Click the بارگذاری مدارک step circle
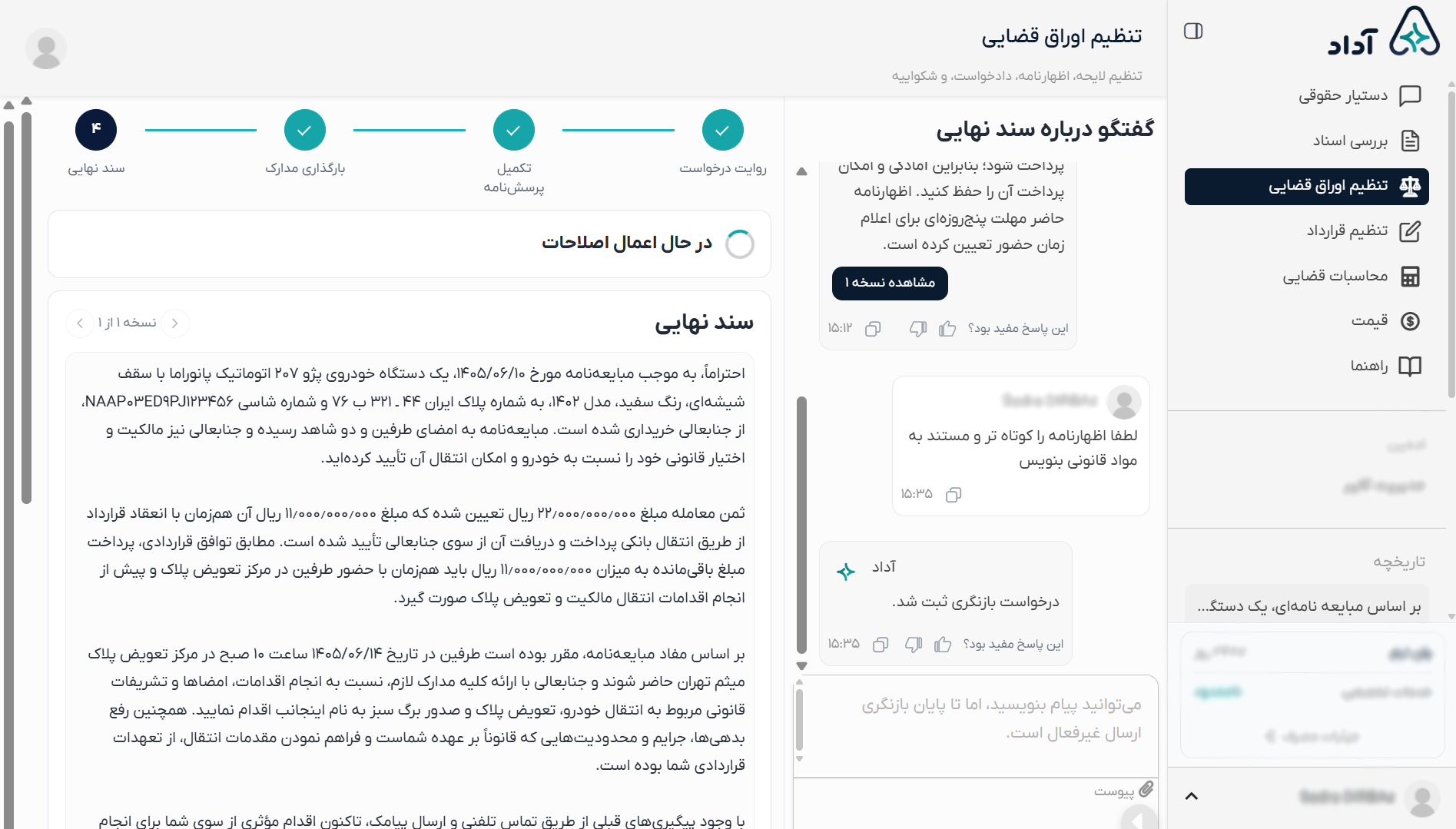The height and width of the screenshot is (829, 1456). (305, 131)
